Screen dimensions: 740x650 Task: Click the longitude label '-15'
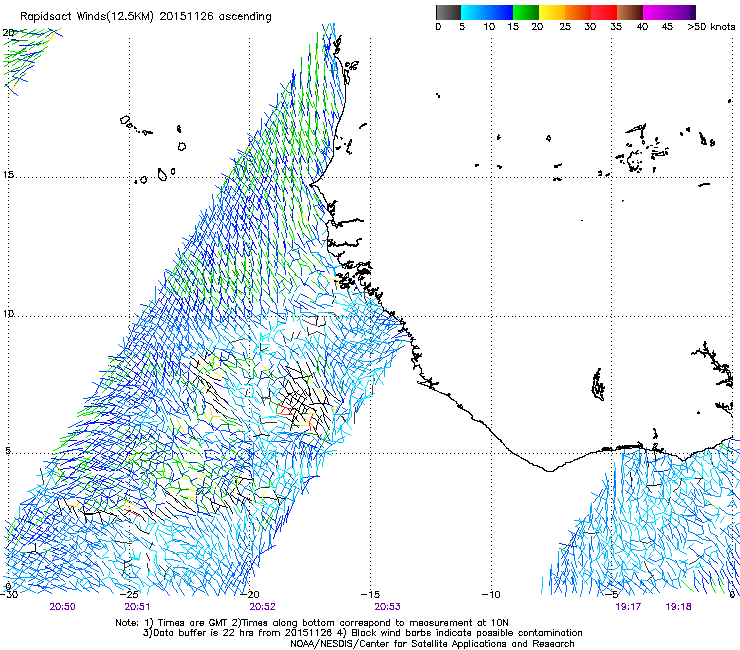click(x=370, y=594)
